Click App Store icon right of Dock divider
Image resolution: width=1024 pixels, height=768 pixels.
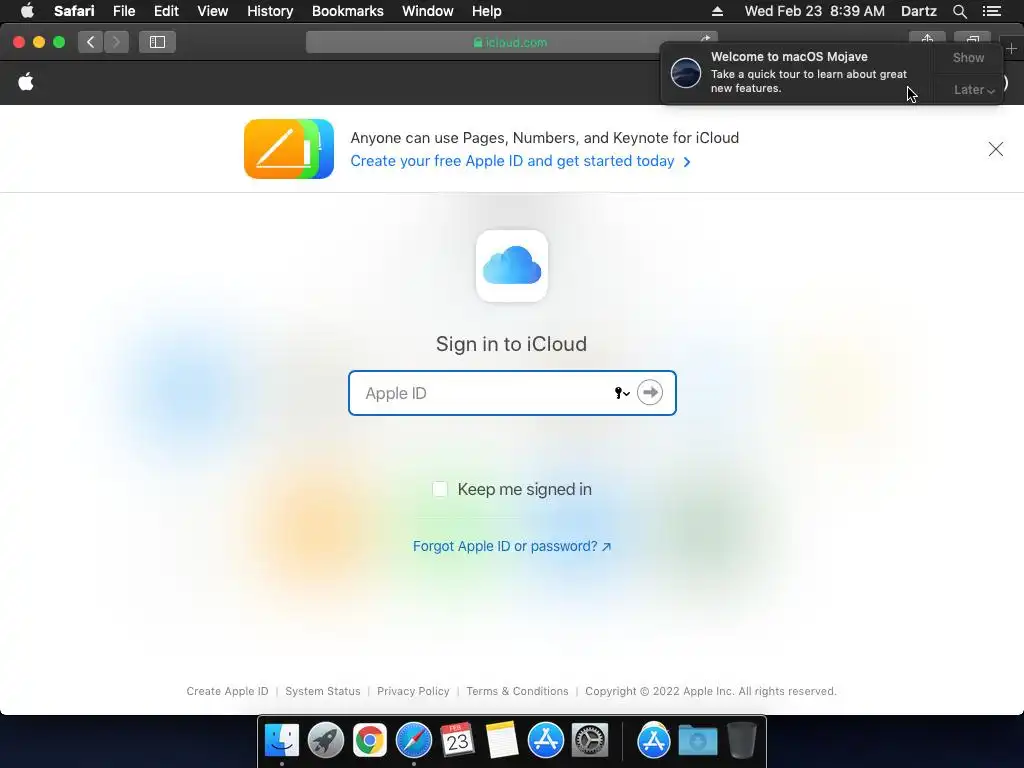pyautogui.click(x=654, y=741)
